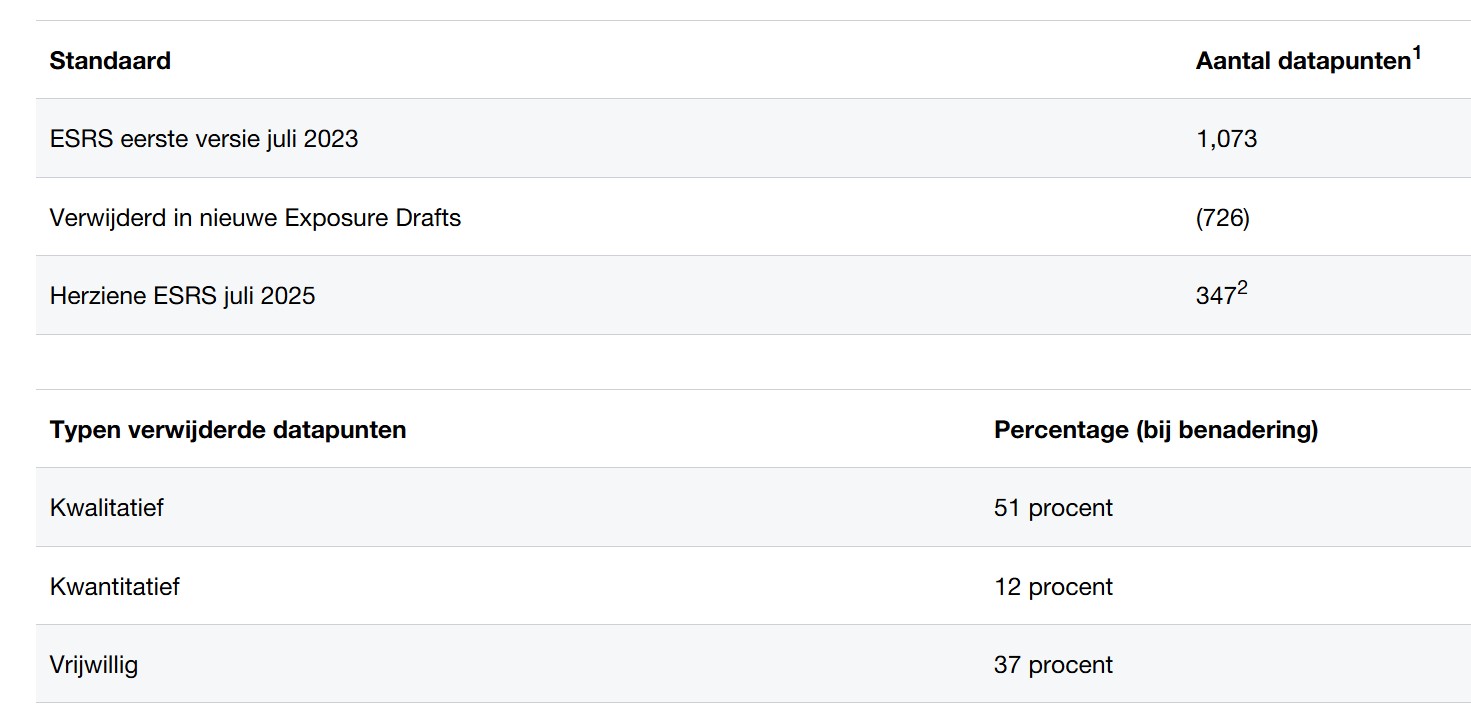Click the '12 procent' value

coord(1053,587)
